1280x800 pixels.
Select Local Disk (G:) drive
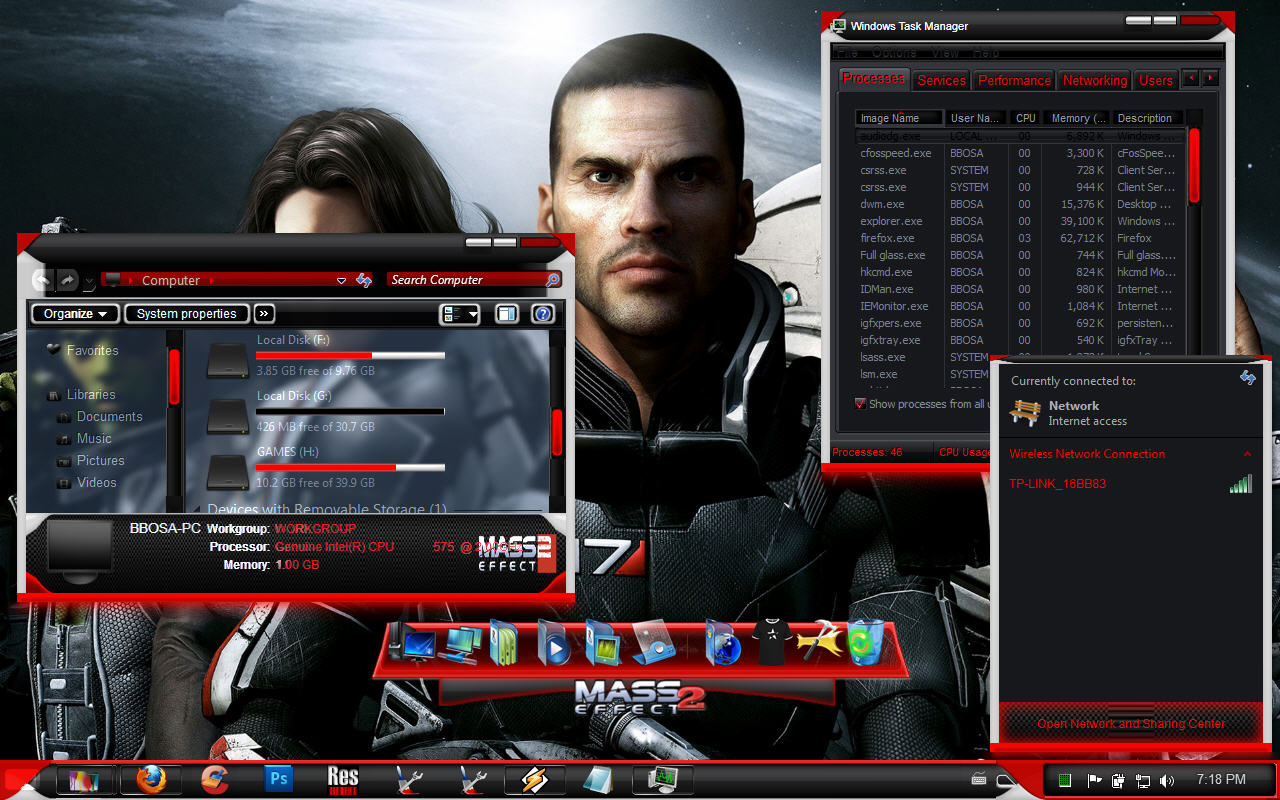coord(326,411)
